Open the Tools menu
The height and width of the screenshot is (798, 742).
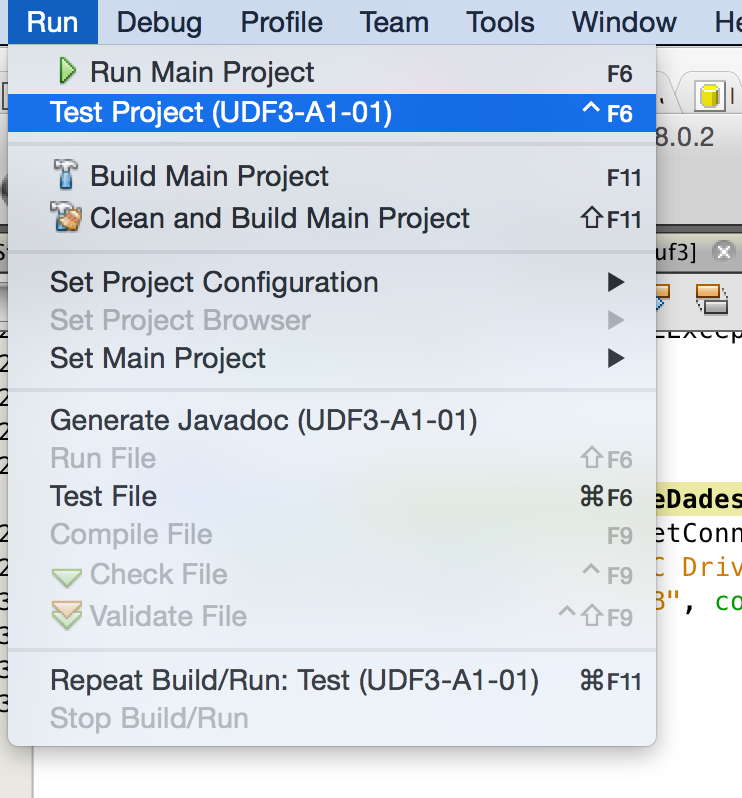point(500,22)
